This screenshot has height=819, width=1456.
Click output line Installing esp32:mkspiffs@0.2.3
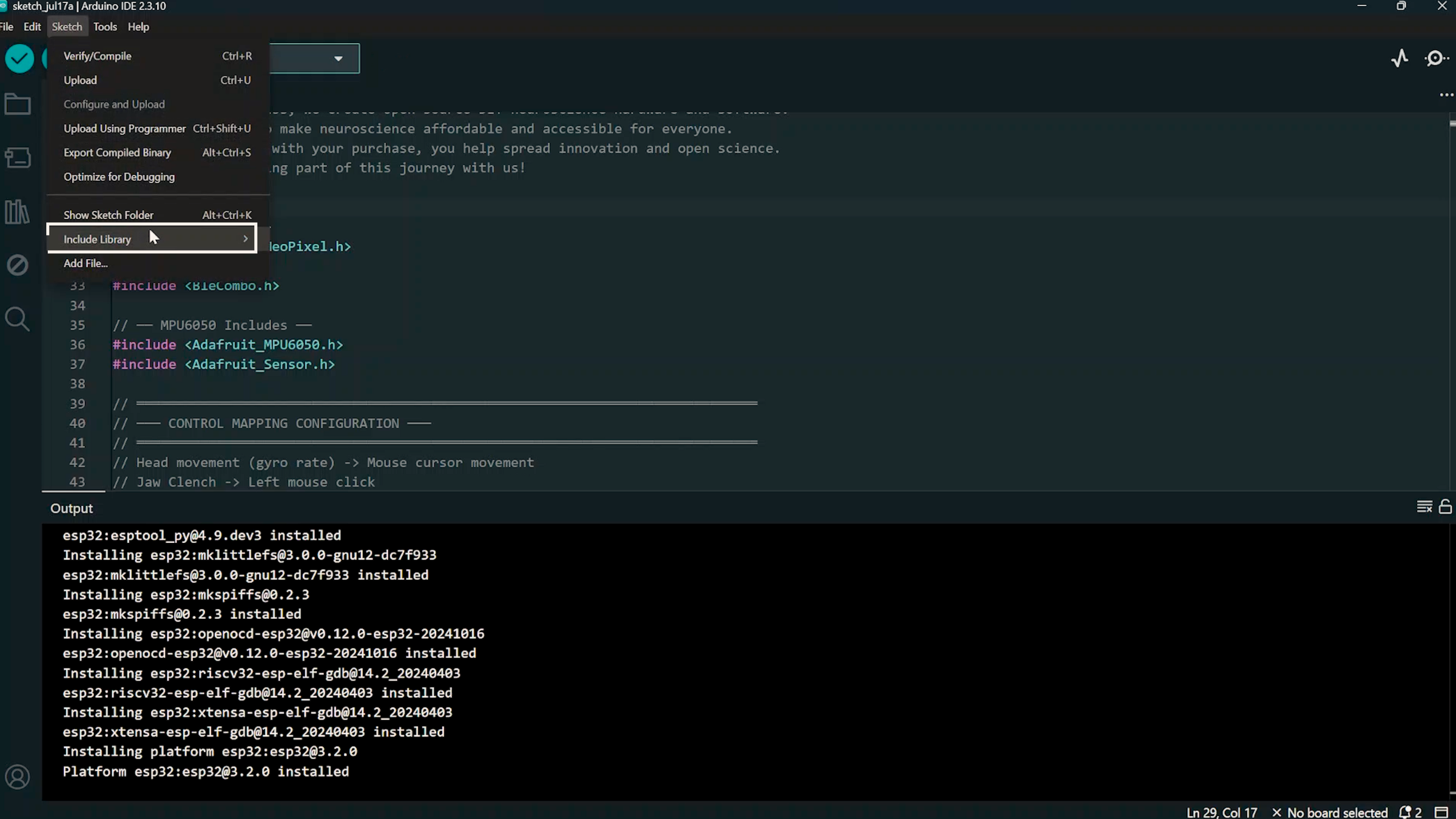186,595
